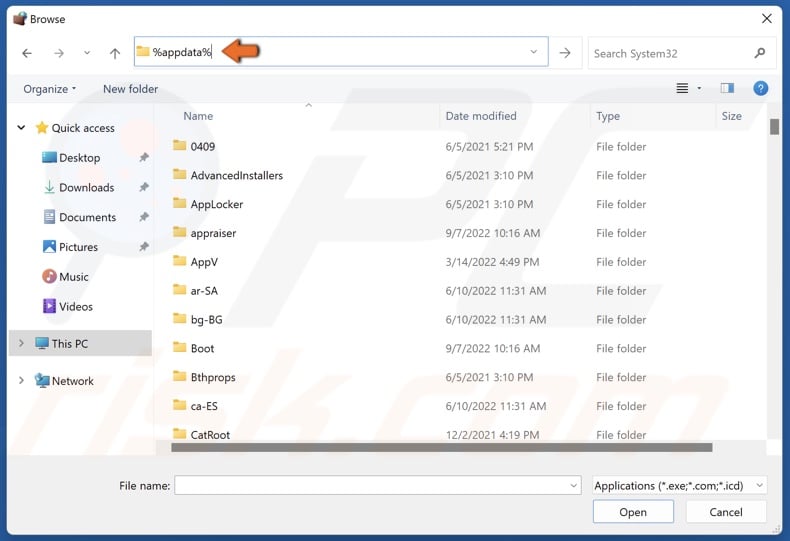Go forward using the forward arrow
This screenshot has width=790, height=541.
click(59, 53)
